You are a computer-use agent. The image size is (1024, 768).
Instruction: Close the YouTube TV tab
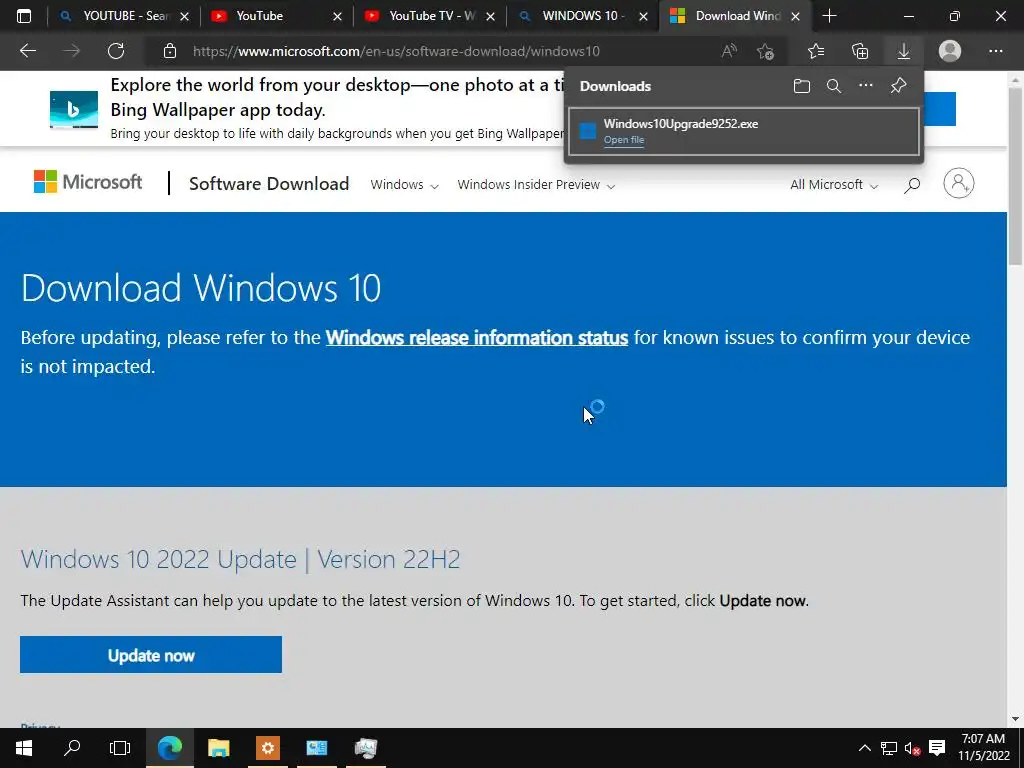tap(490, 16)
